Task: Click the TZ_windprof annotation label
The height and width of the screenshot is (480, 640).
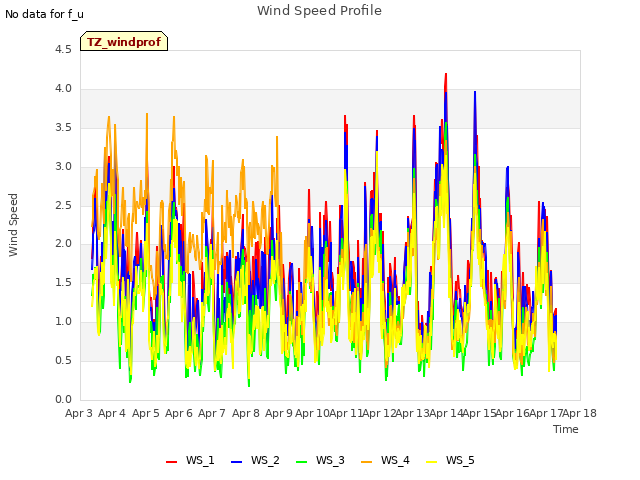Action: (x=124, y=41)
